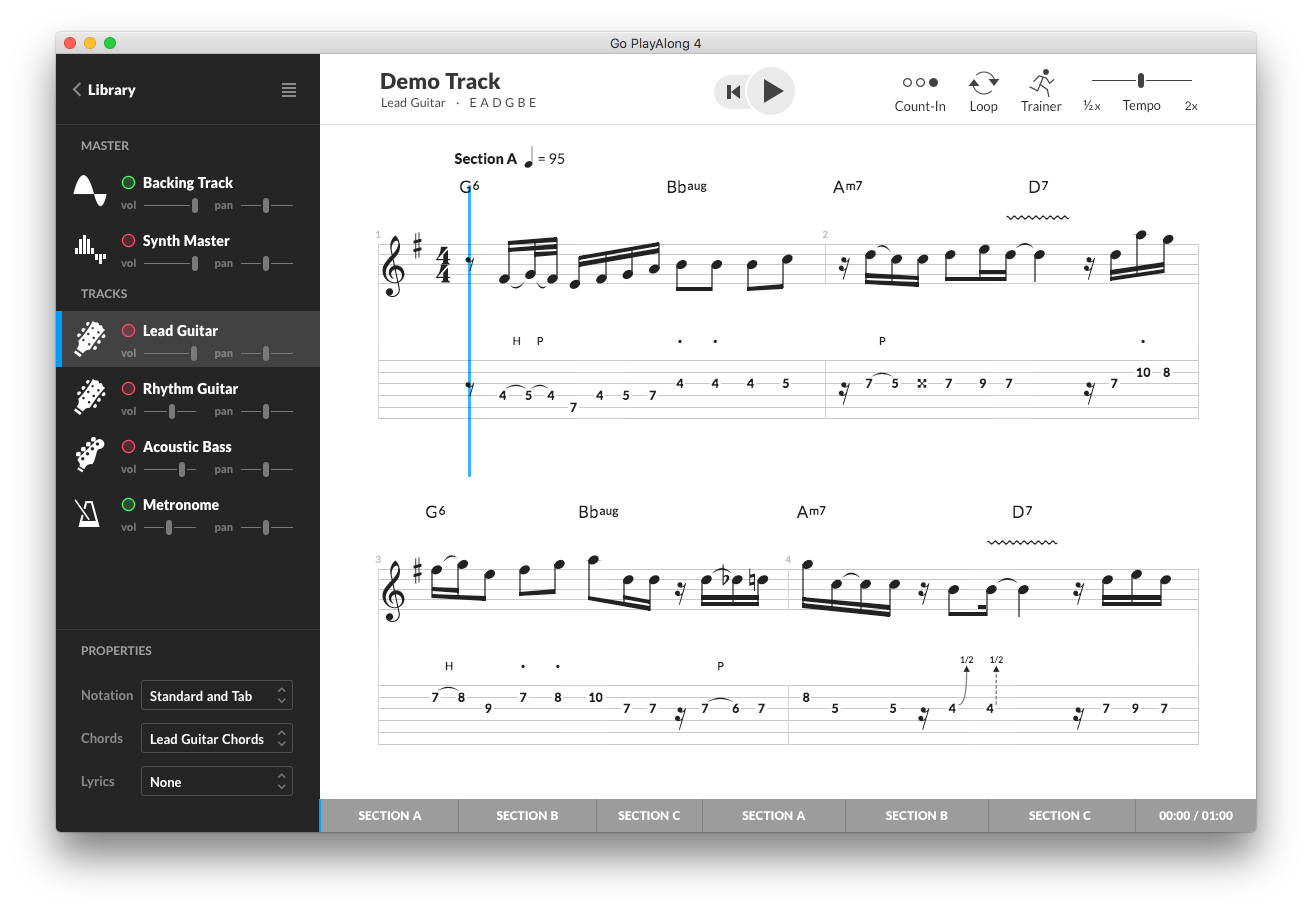Open the Notation dropdown
Screen dimensions: 1312x912
(x=217, y=696)
